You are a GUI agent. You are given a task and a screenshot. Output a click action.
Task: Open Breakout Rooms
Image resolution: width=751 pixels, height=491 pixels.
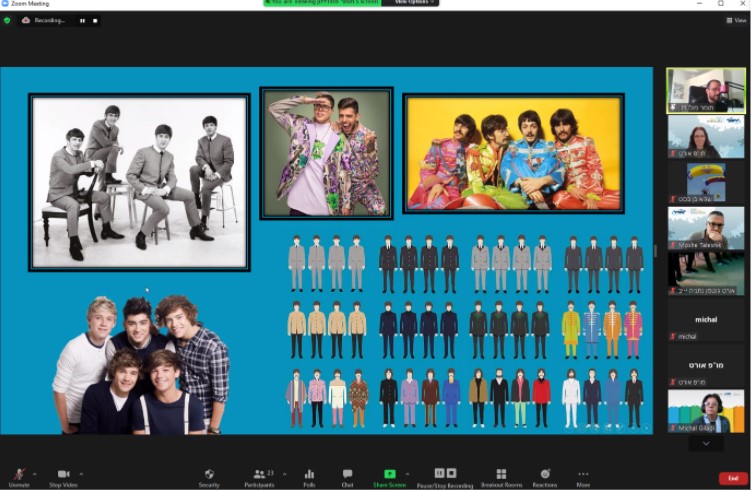(x=501, y=477)
